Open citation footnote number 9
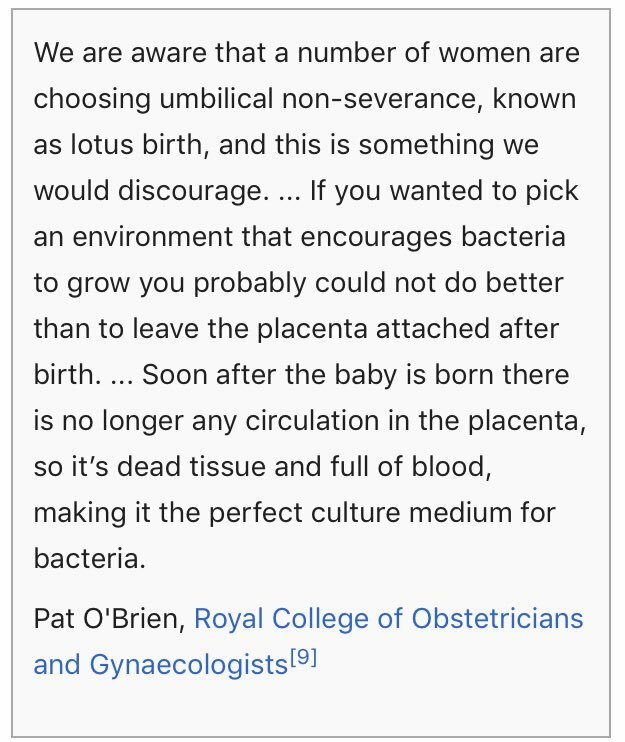The height and width of the screenshot is (742, 625). [303, 657]
